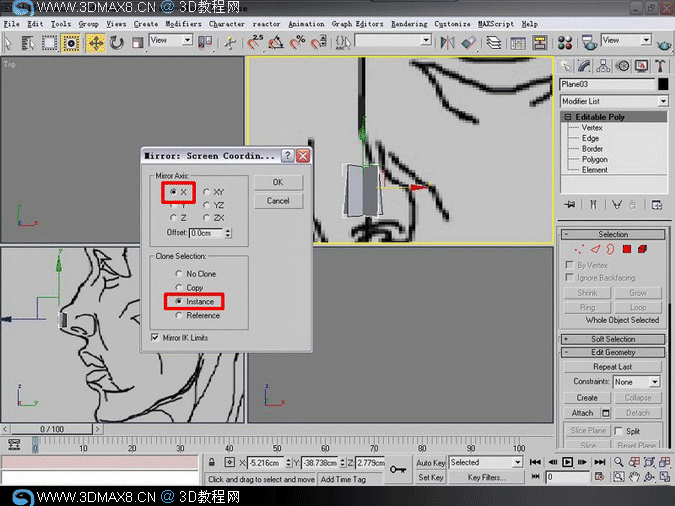Toggle window/crossing selection mode
This screenshot has height=506, width=675.
coord(71,43)
